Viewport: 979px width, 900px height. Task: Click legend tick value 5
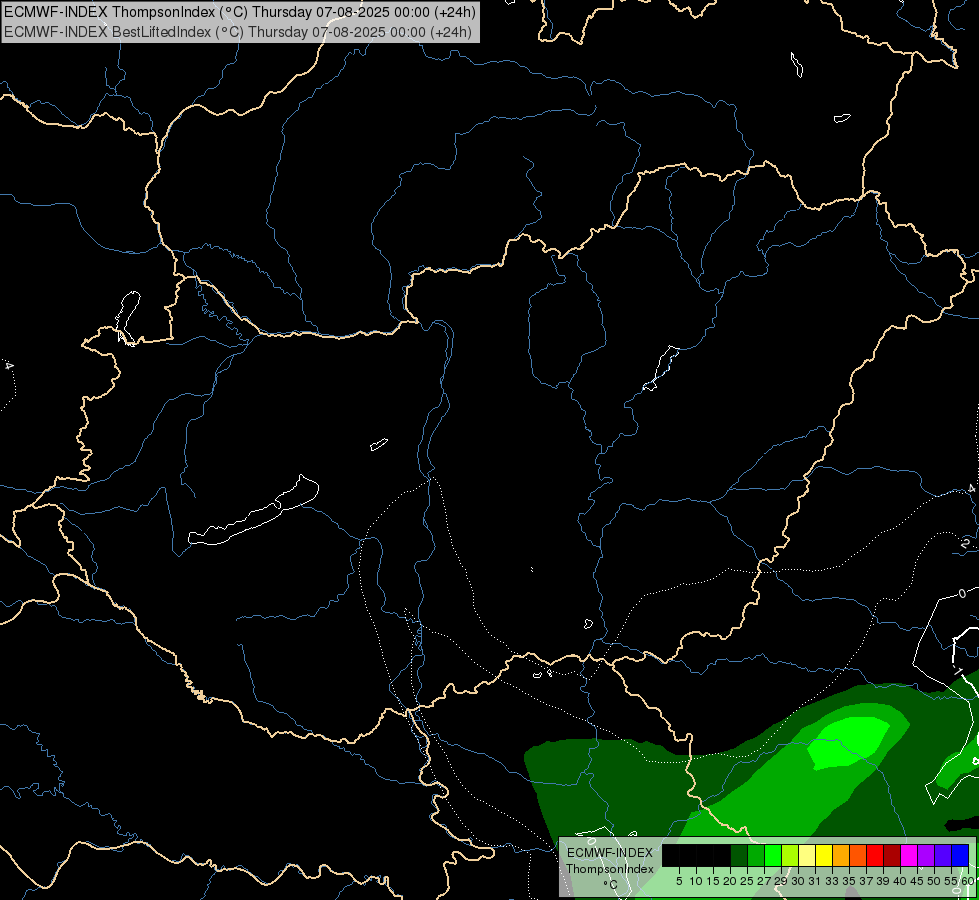click(679, 881)
